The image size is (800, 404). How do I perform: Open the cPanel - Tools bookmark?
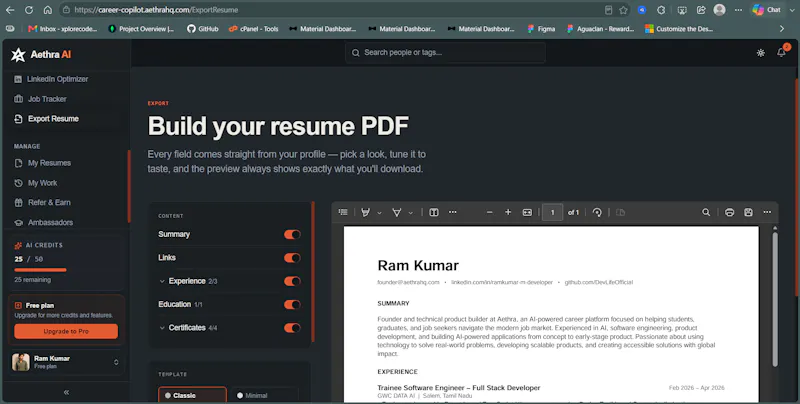click(253, 29)
